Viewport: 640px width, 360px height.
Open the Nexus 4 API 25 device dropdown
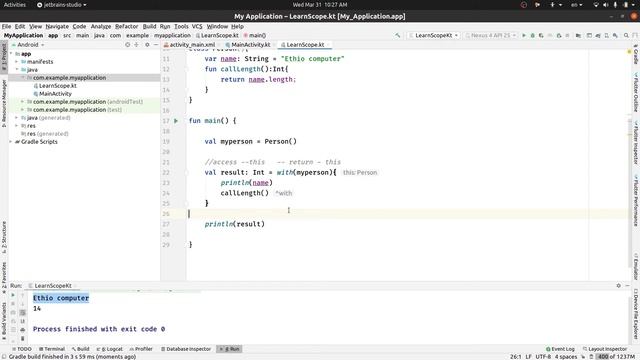click(x=491, y=36)
